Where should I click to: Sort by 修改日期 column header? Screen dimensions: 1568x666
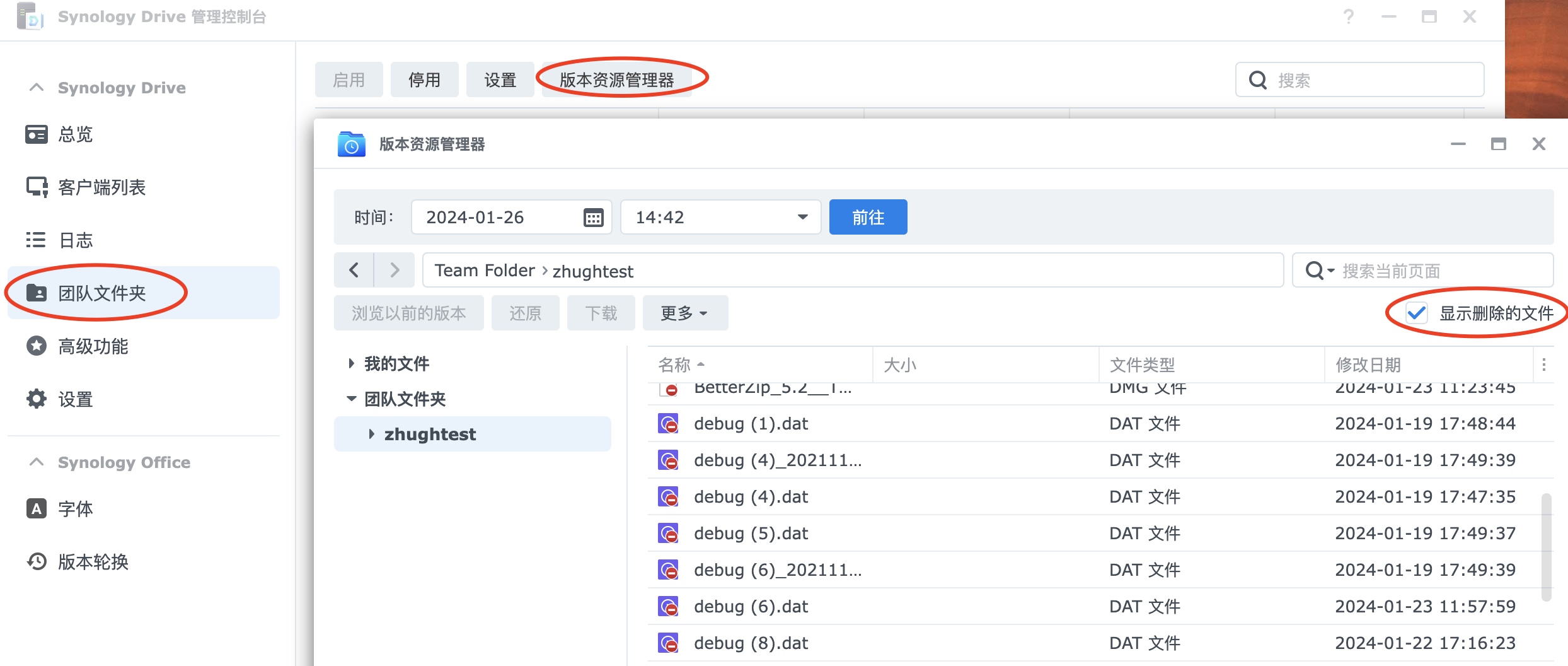pos(1429,365)
